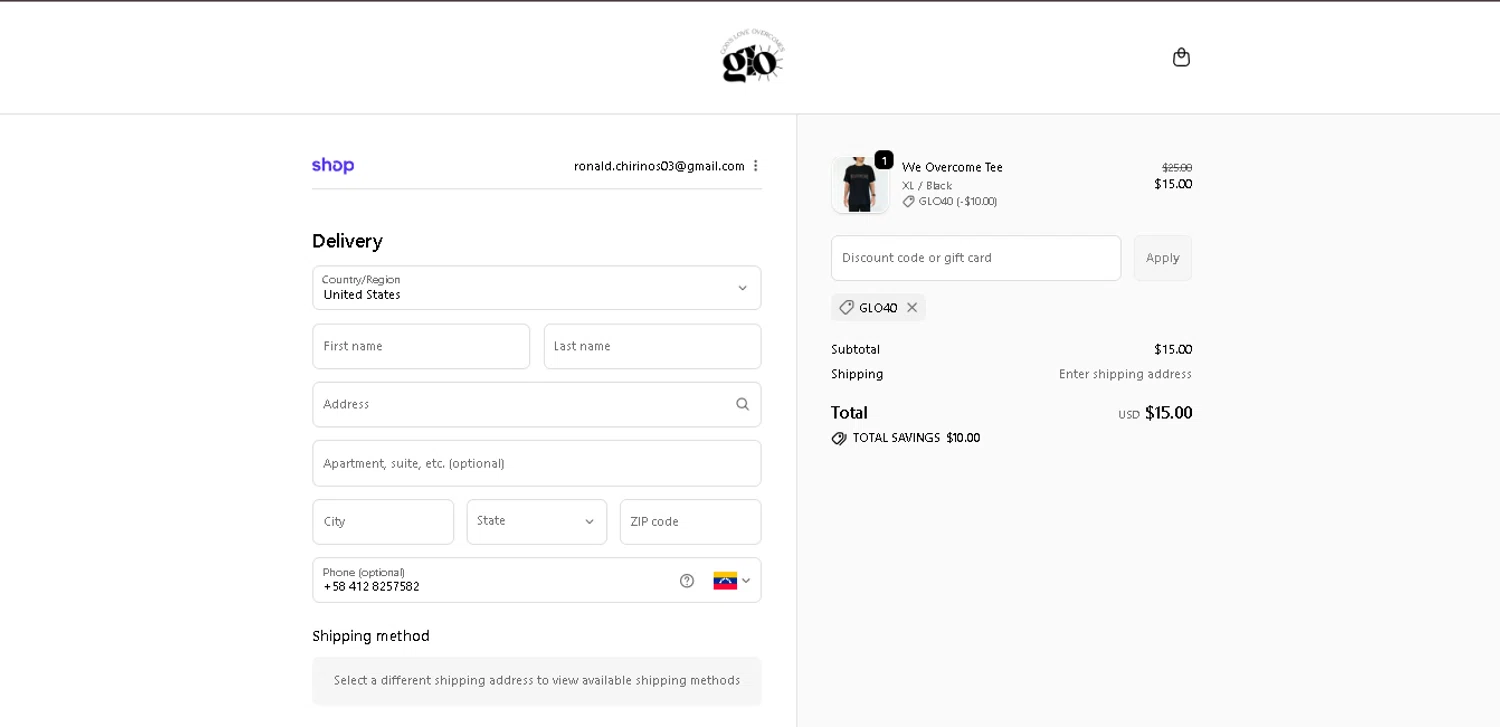The image size is (1500, 727).
Task: Click the We Overcome Tee thumbnail
Action: coord(860,185)
